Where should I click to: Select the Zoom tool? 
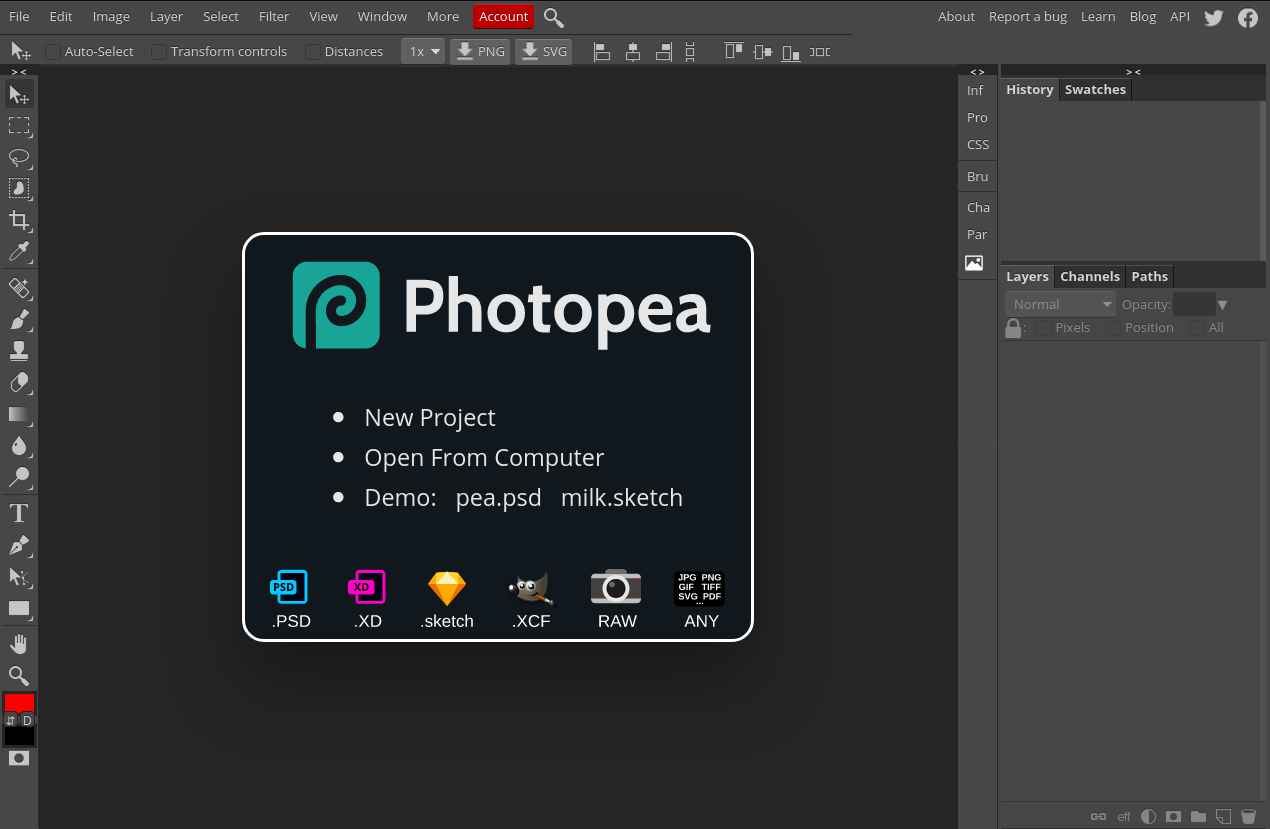19,676
